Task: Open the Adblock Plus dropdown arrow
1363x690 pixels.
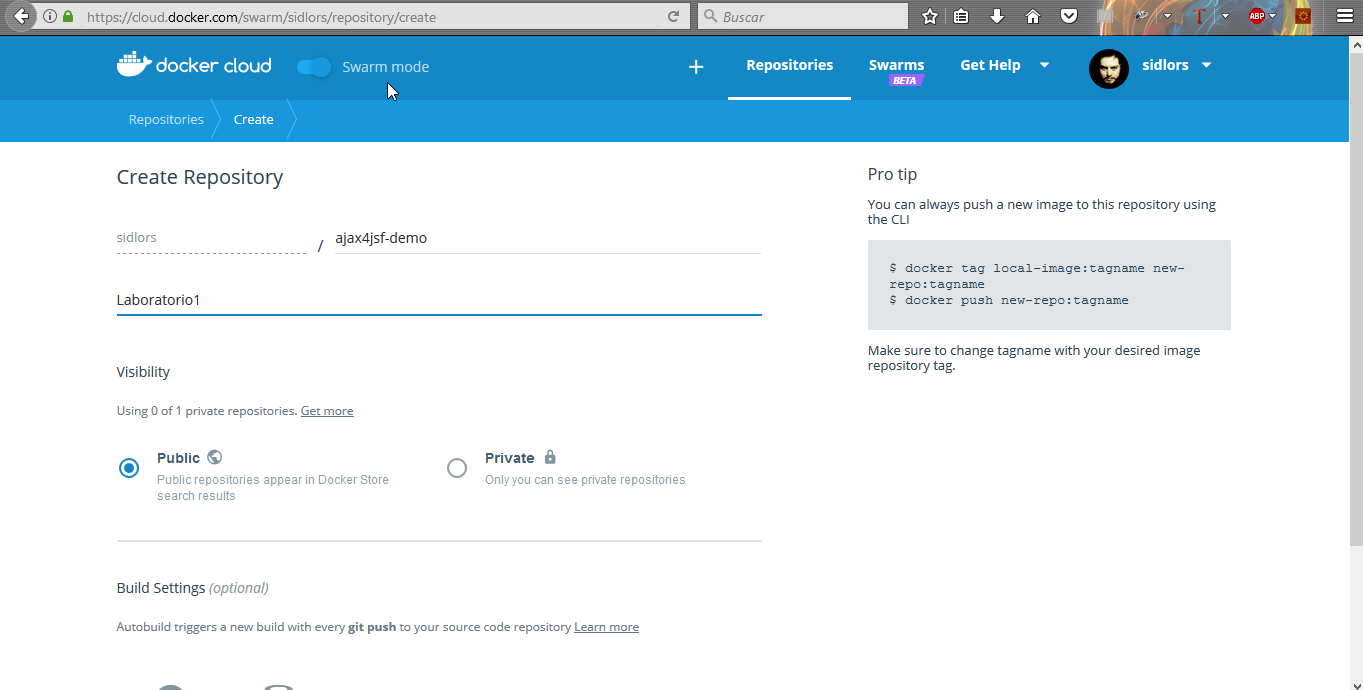Action: tap(1273, 16)
